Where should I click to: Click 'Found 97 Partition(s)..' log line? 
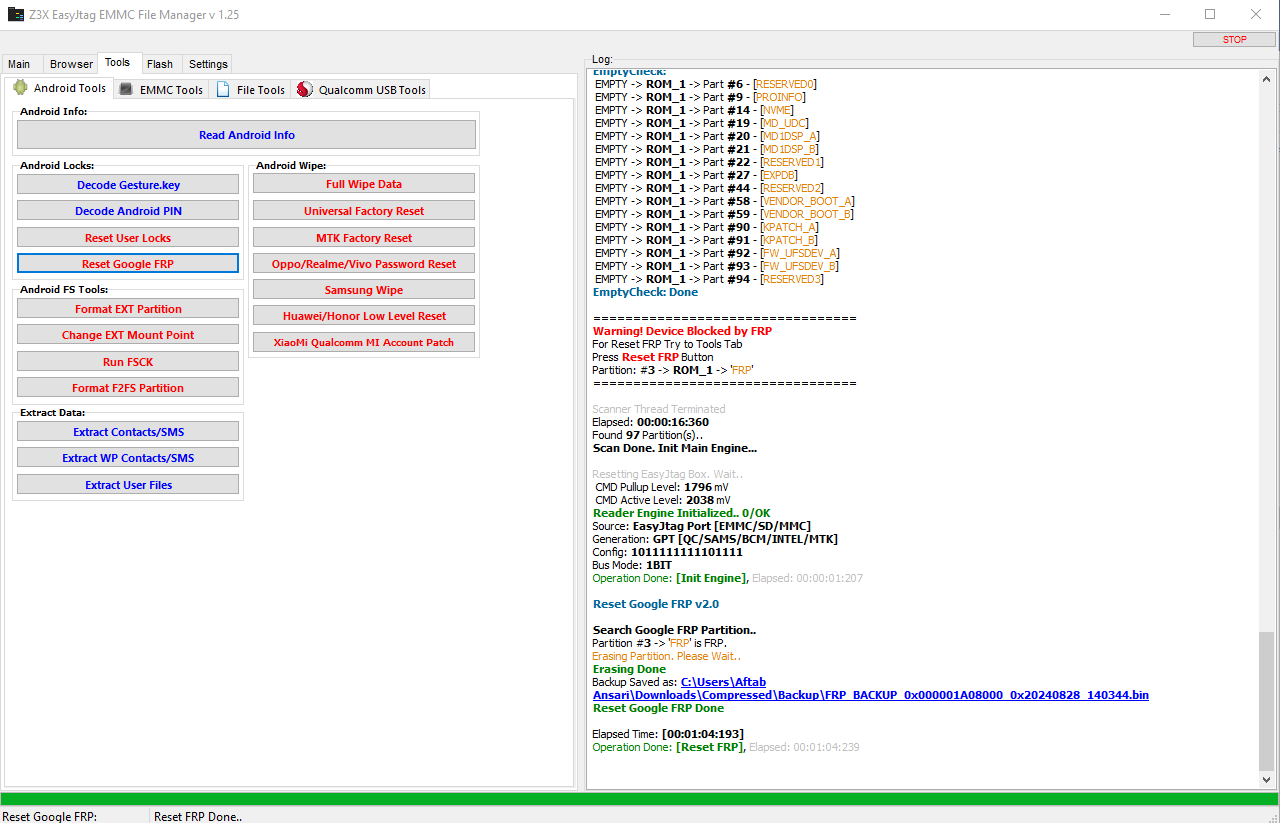(647, 435)
